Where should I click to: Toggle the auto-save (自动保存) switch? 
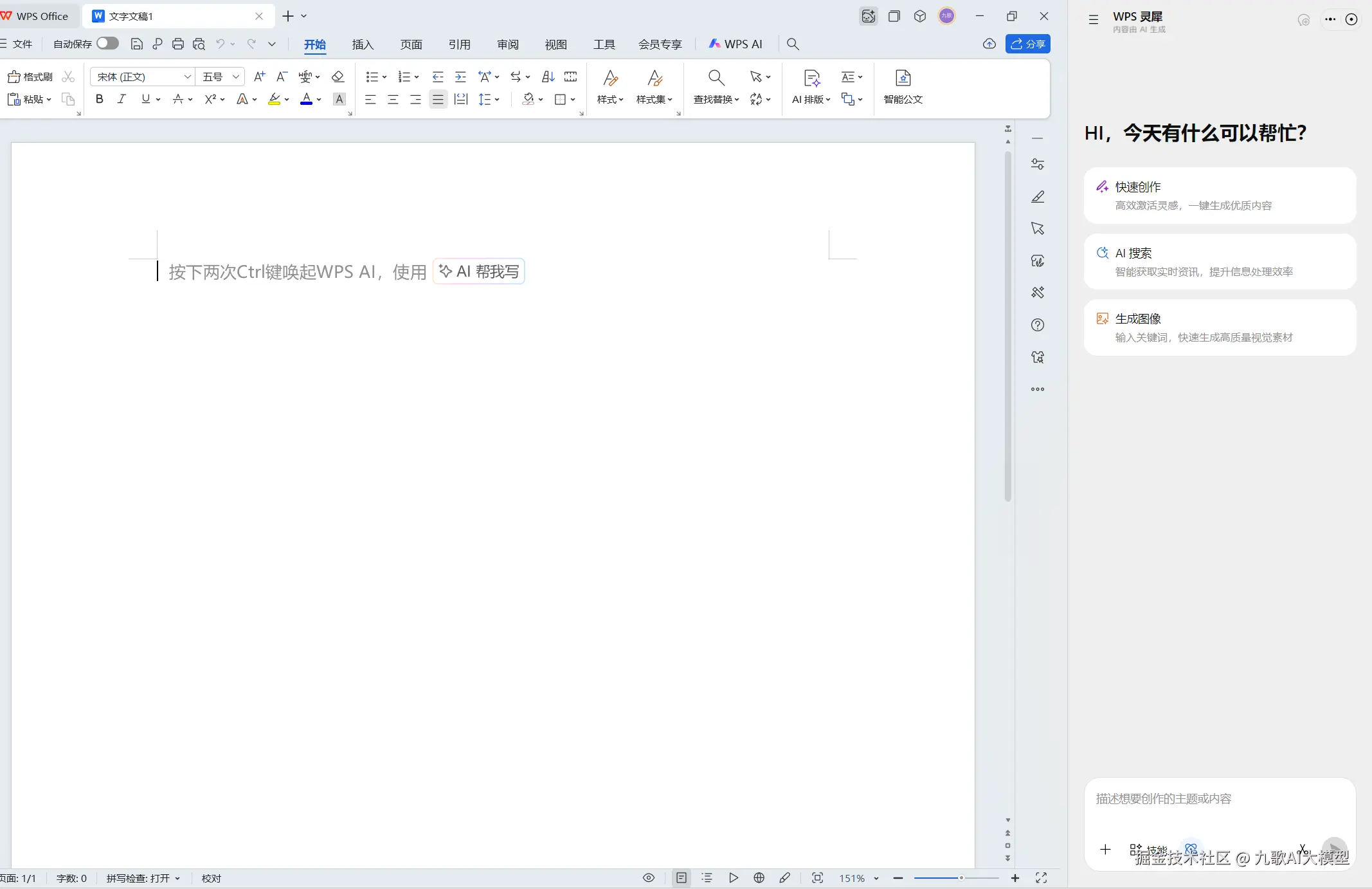point(107,44)
